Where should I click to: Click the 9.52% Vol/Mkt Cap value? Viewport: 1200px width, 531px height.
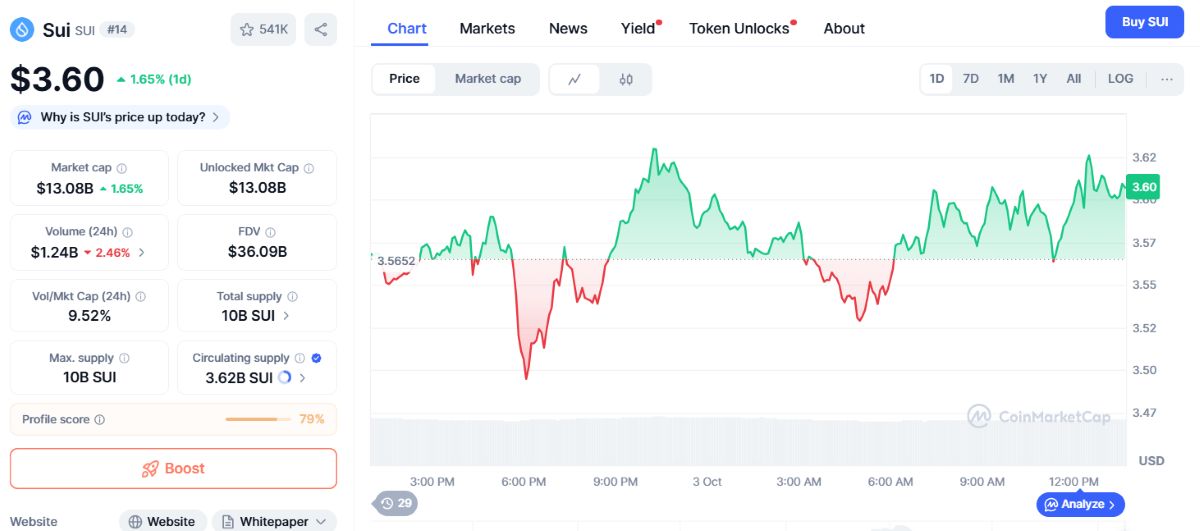89,316
